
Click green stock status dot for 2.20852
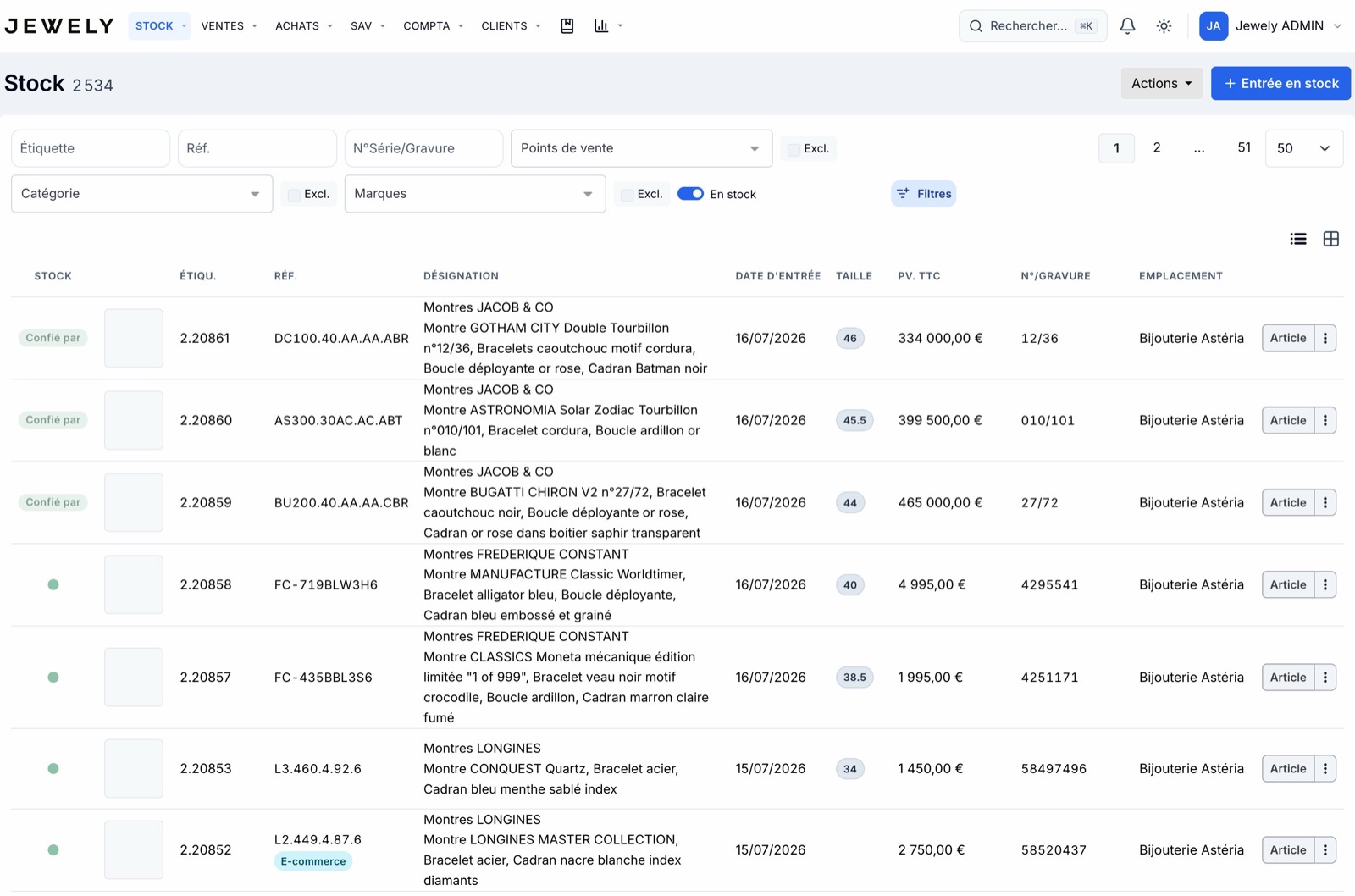click(x=53, y=849)
